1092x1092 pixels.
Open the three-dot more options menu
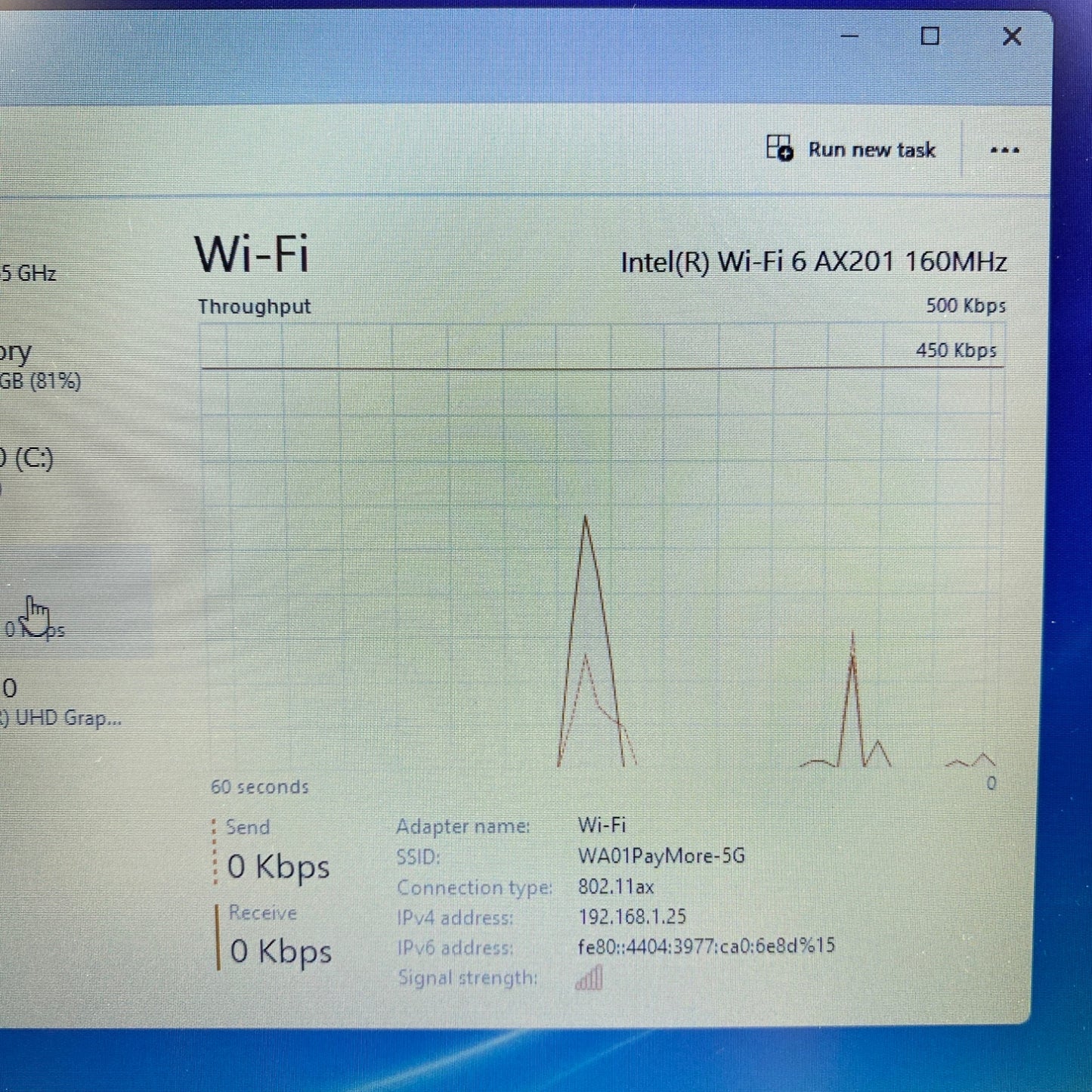coord(1004,150)
